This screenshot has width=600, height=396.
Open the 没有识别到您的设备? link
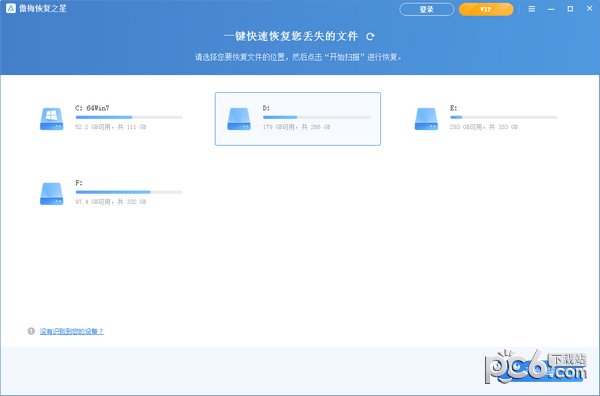click(x=72, y=331)
